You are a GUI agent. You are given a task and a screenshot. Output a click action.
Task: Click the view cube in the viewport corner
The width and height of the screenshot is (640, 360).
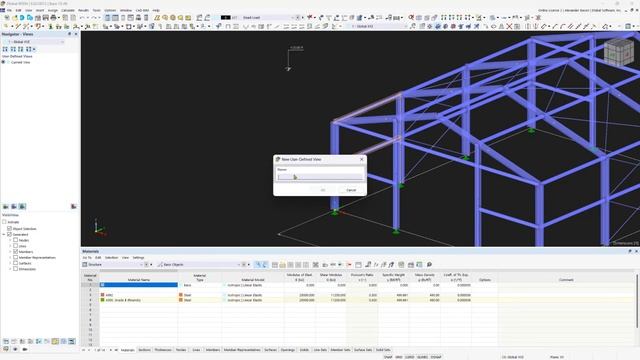[618, 52]
